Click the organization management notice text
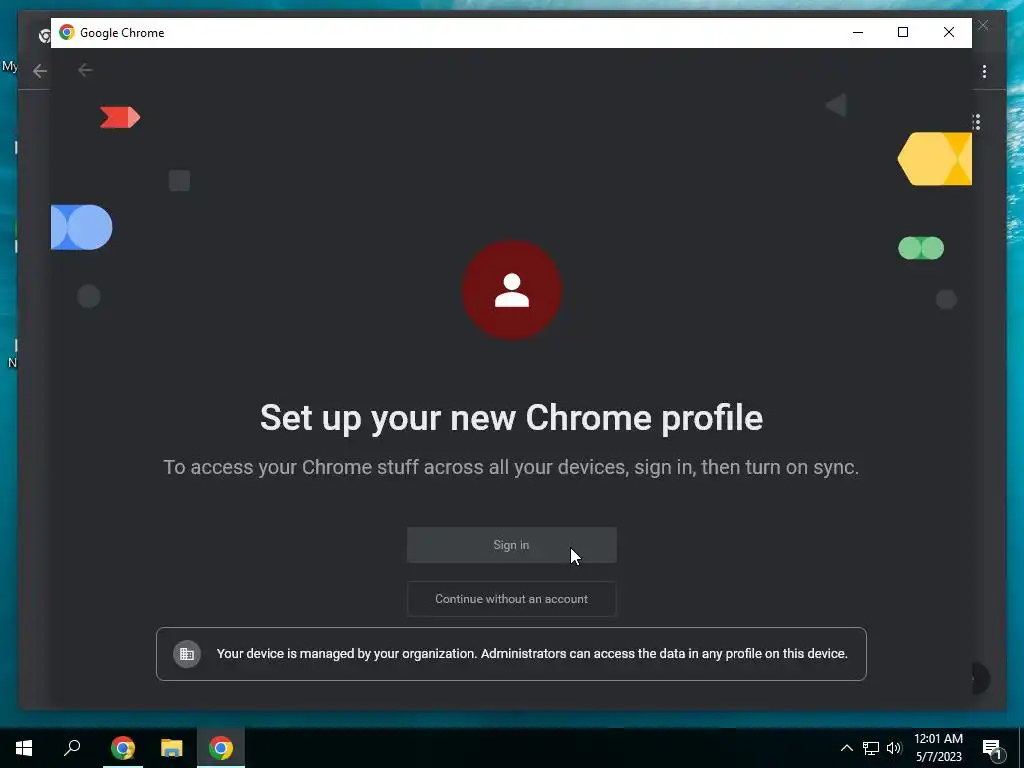This screenshot has height=768, width=1024. point(532,654)
